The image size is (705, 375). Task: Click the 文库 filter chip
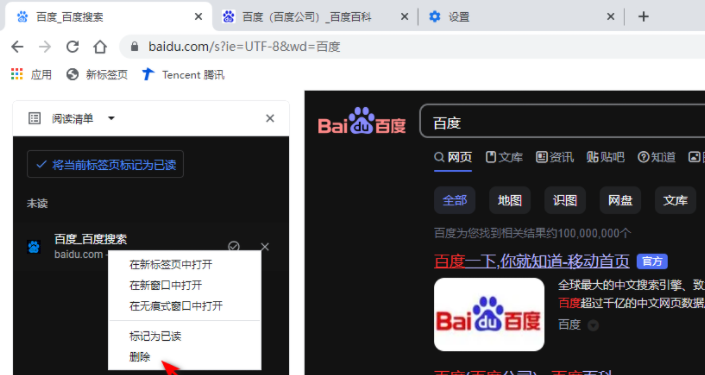click(x=675, y=200)
